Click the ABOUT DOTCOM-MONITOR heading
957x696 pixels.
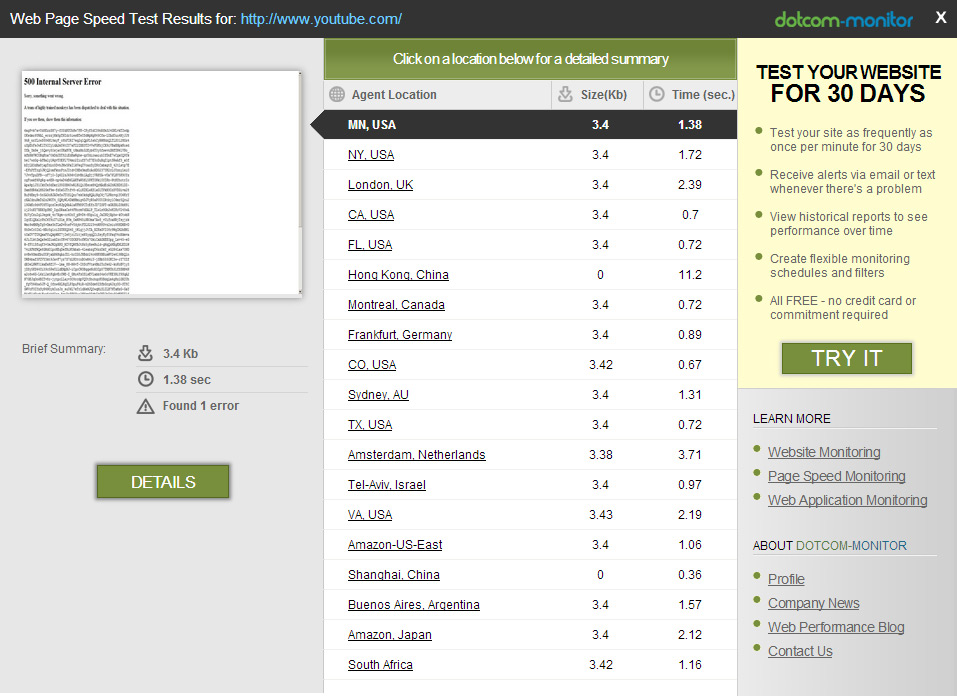coord(829,545)
